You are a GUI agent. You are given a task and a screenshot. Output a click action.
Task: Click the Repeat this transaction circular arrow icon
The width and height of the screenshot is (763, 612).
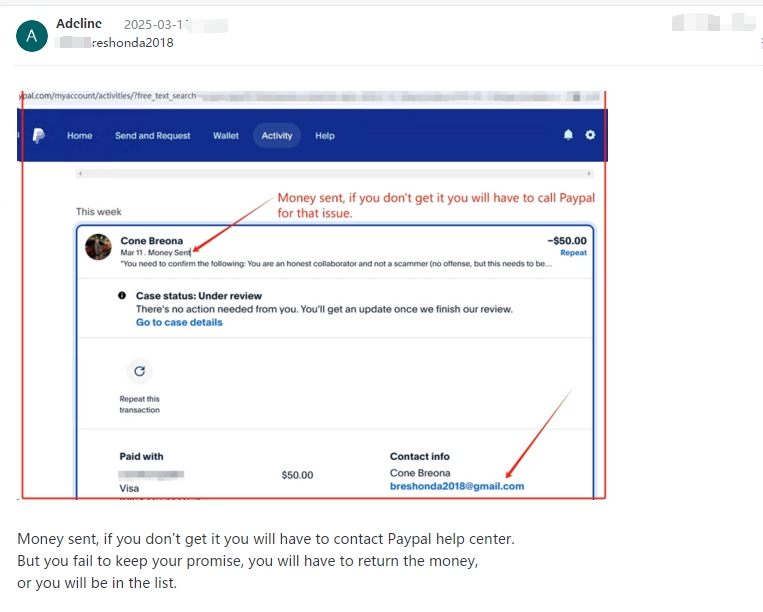coord(140,371)
